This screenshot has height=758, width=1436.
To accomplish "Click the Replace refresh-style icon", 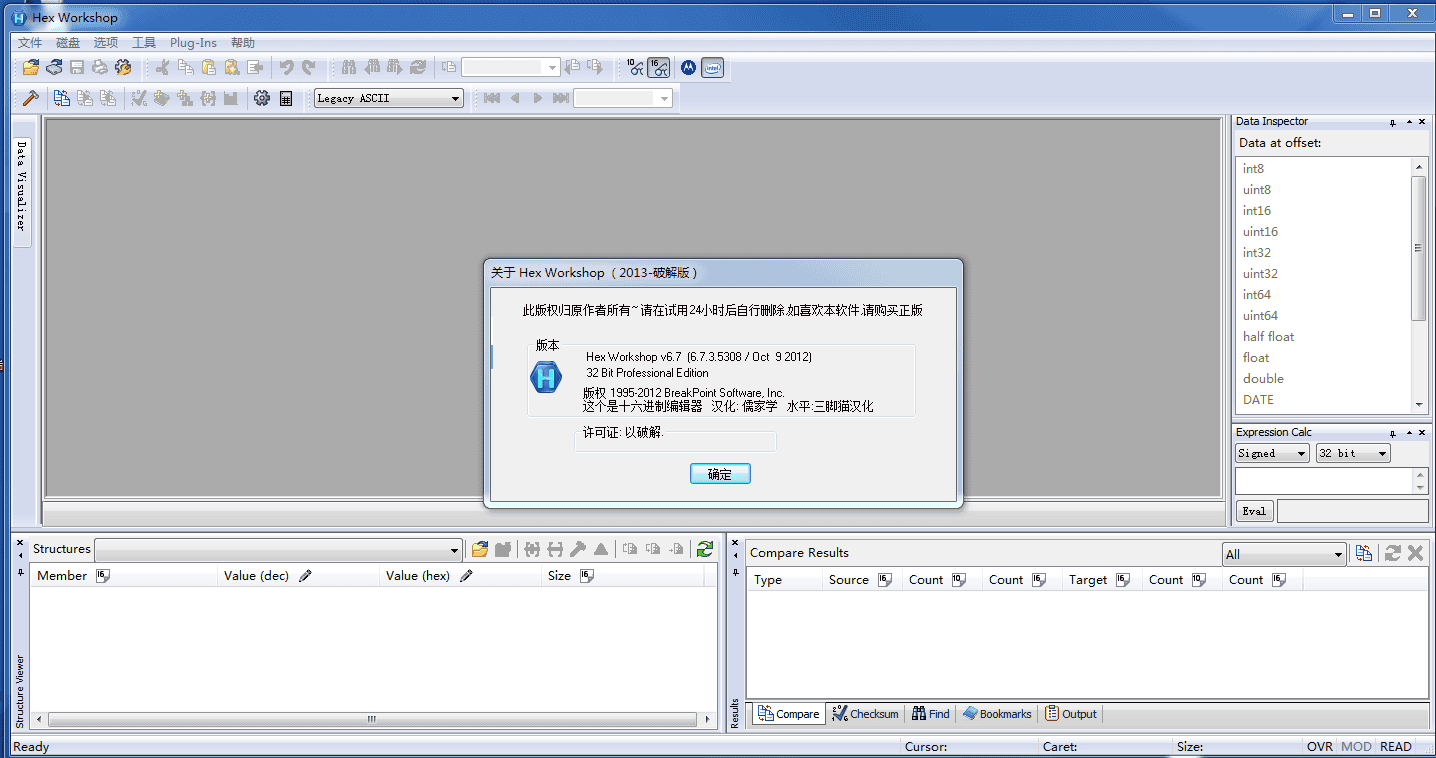I will pos(418,67).
